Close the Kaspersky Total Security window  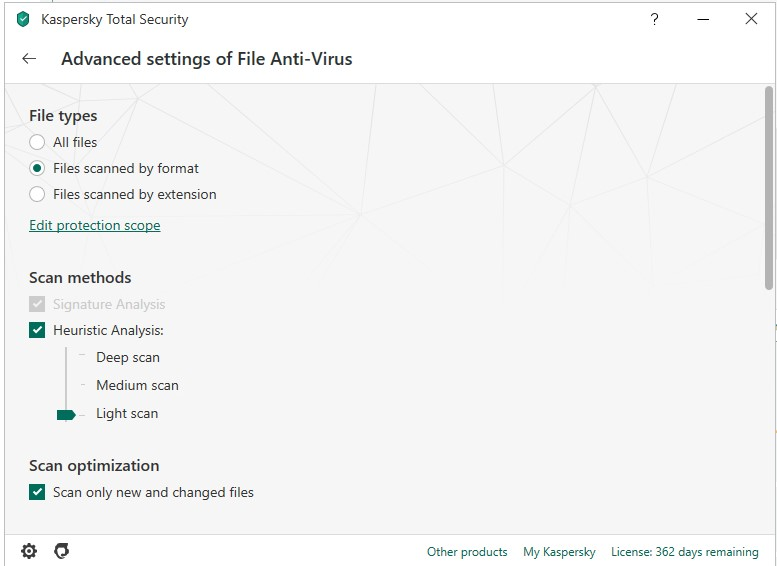point(751,19)
